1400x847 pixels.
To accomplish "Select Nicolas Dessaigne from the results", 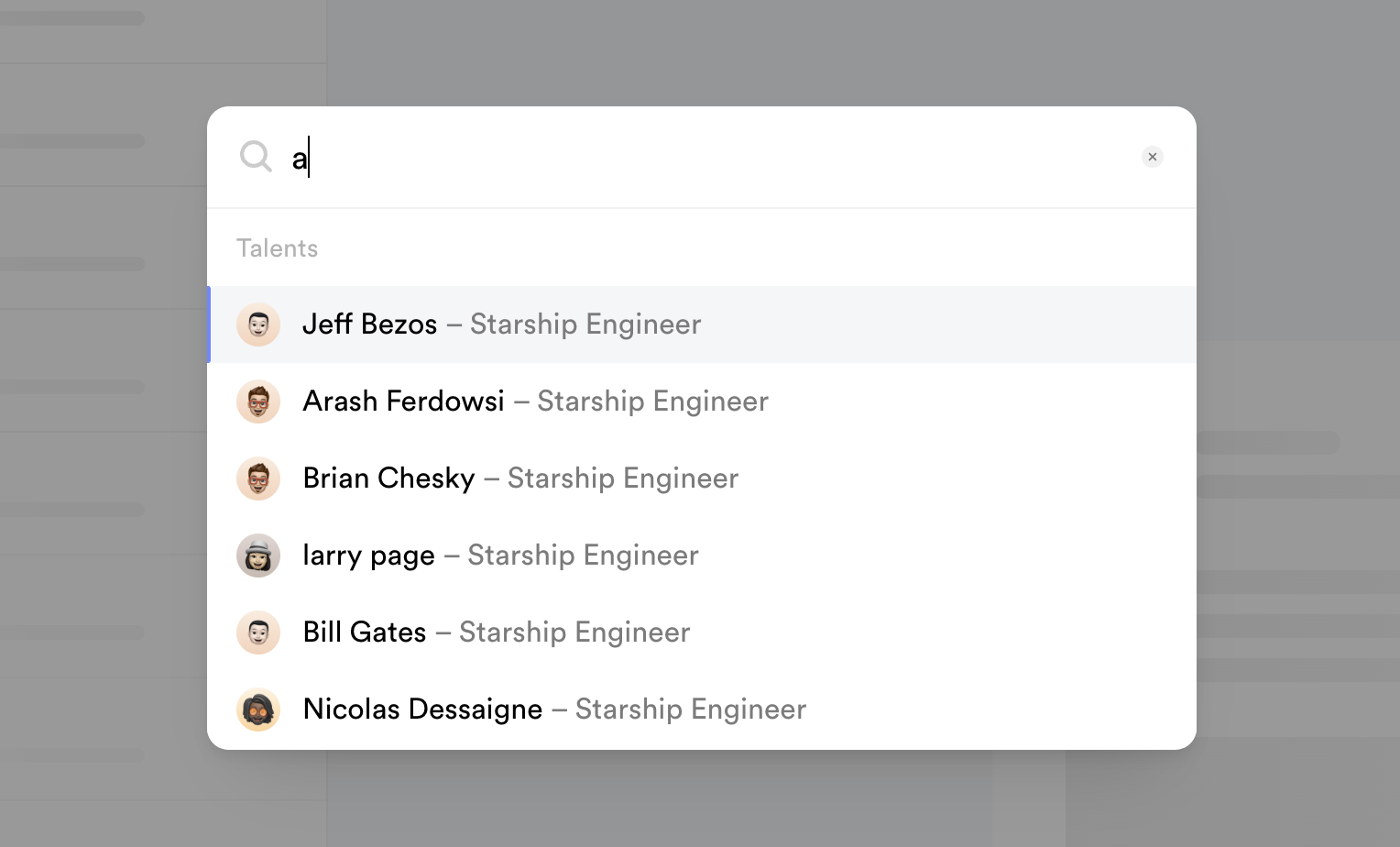I will coord(422,709).
